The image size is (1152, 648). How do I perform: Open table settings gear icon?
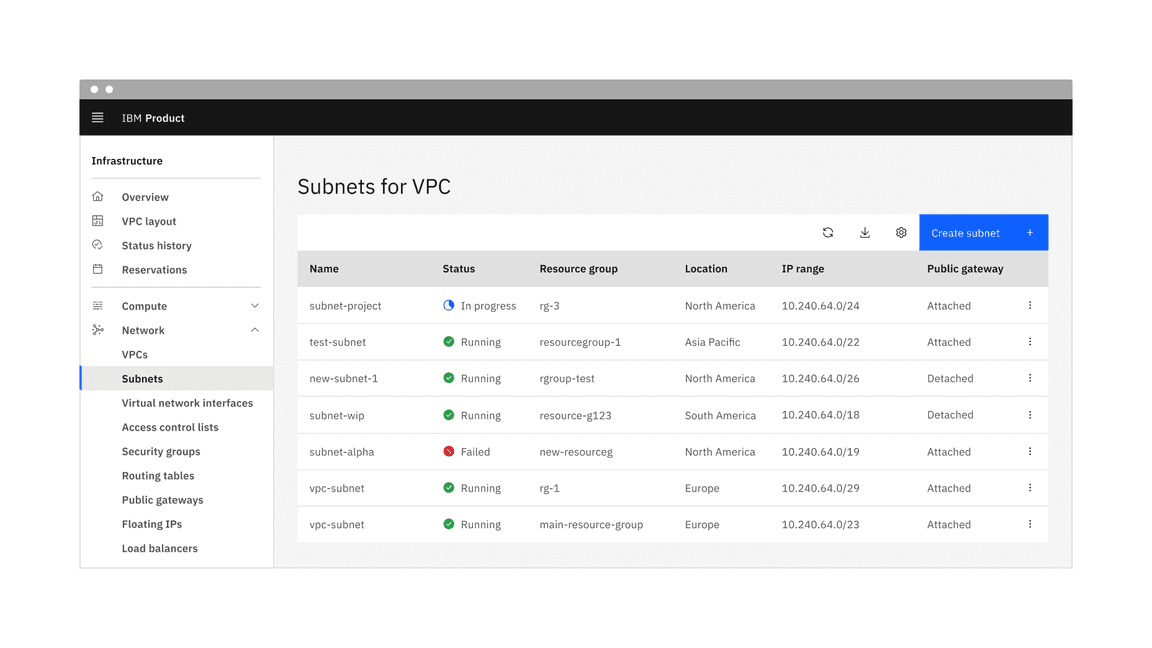coord(901,233)
